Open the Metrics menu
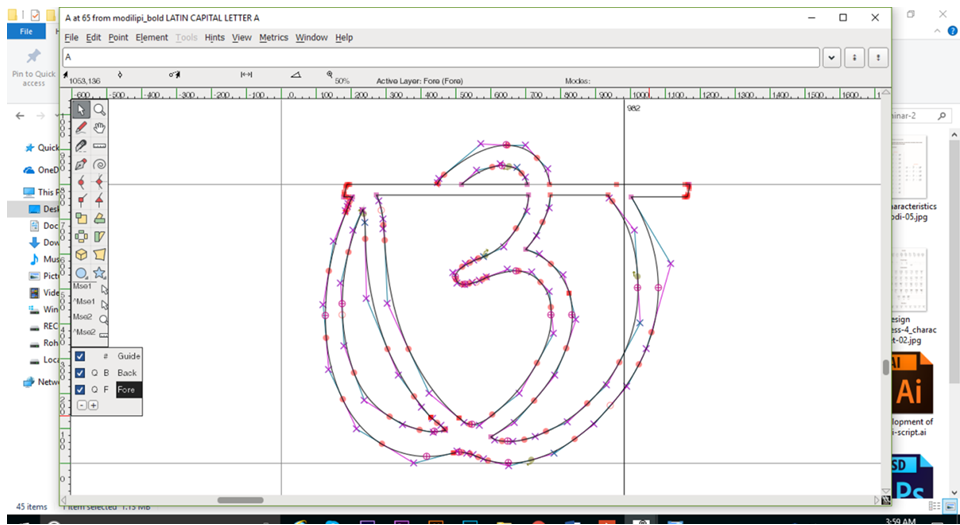Viewport: 960px width, 525px height. click(274, 37)
